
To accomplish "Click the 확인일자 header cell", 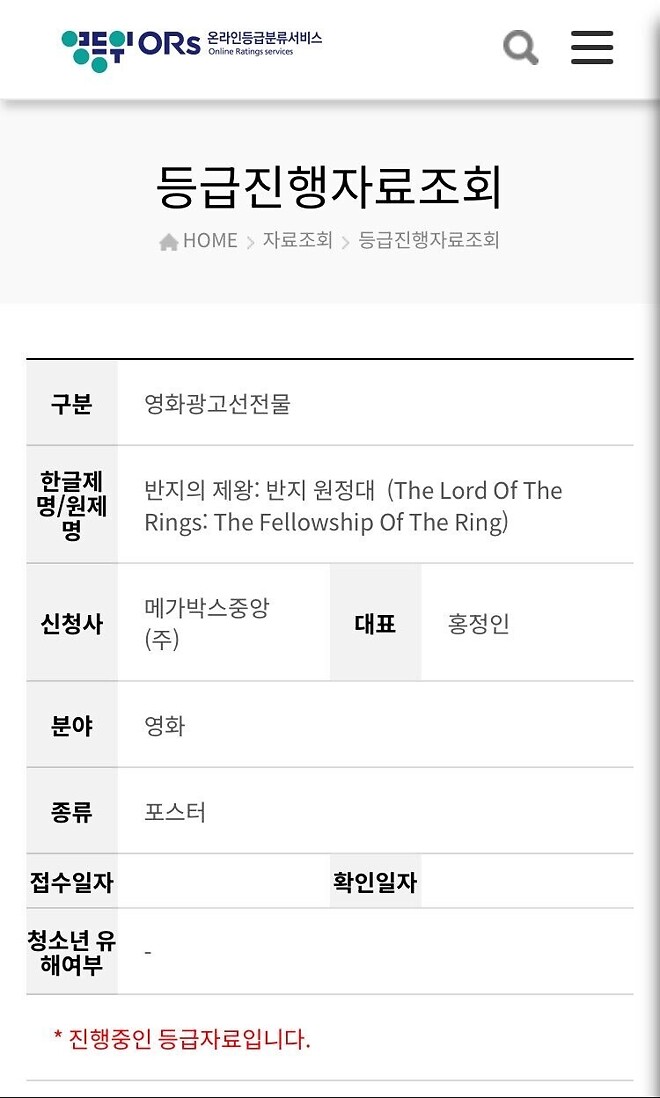I will [375, 882].
